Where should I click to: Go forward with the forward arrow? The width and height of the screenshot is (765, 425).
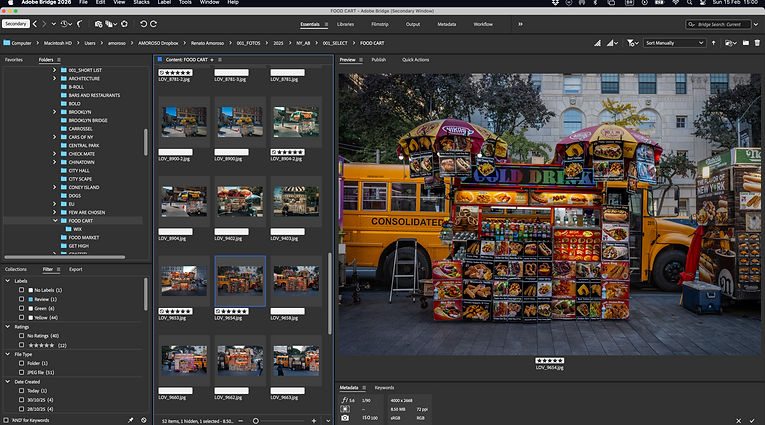(x=44, y=24)
